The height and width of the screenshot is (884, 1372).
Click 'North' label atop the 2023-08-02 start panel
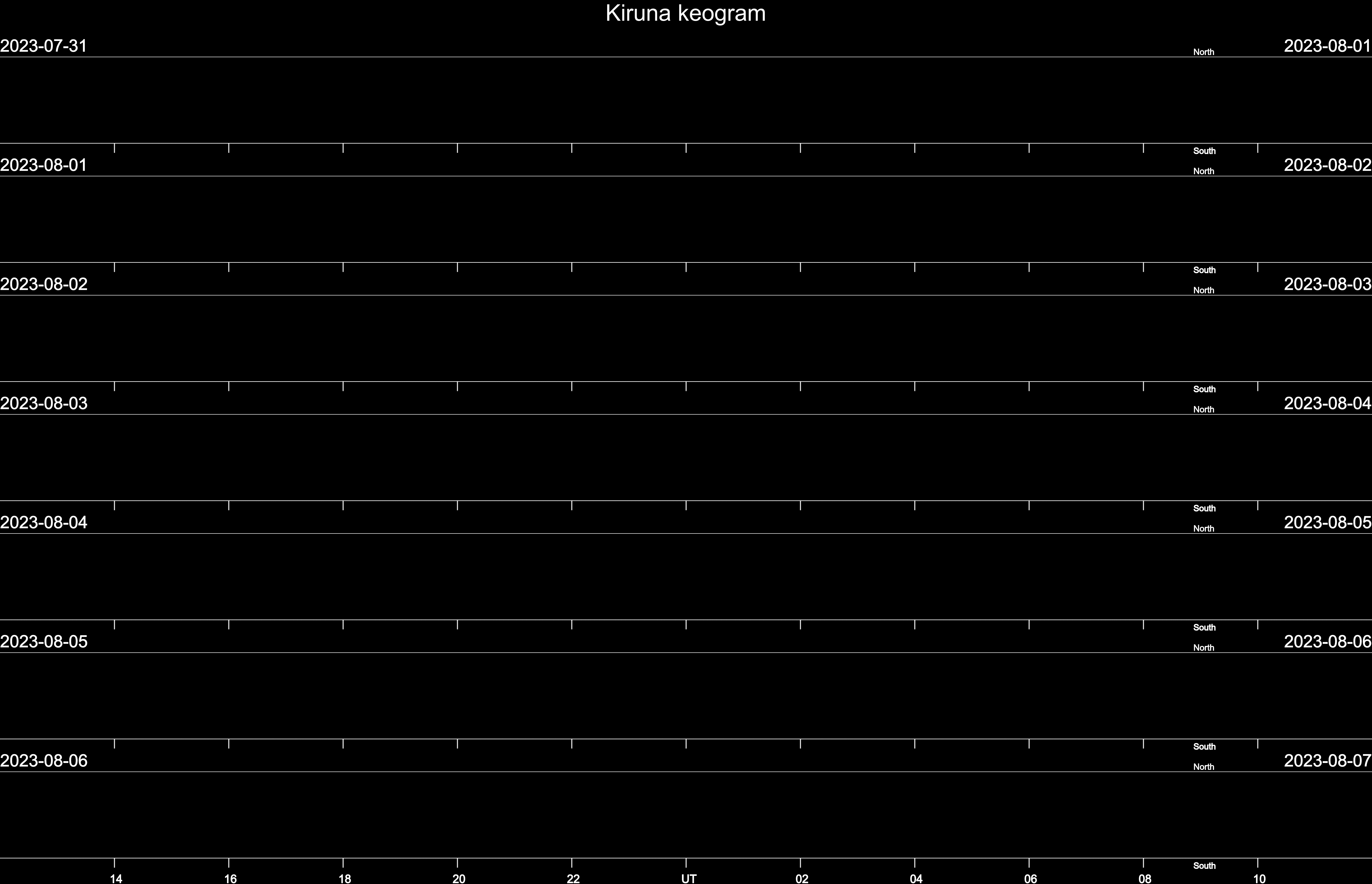click(1203, 290)
